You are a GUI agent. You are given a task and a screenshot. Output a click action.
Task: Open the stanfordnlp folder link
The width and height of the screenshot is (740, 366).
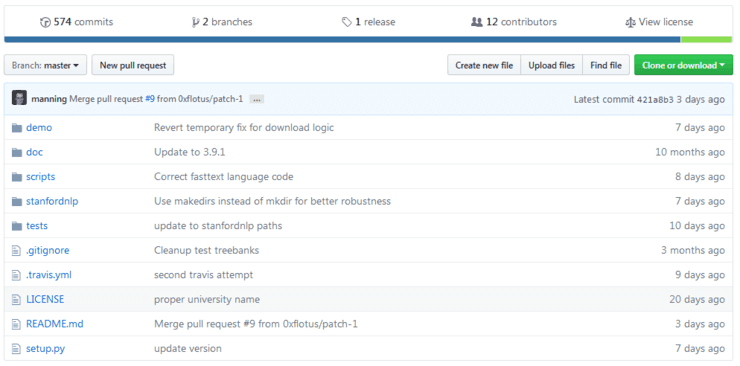(x=52, y=201)
